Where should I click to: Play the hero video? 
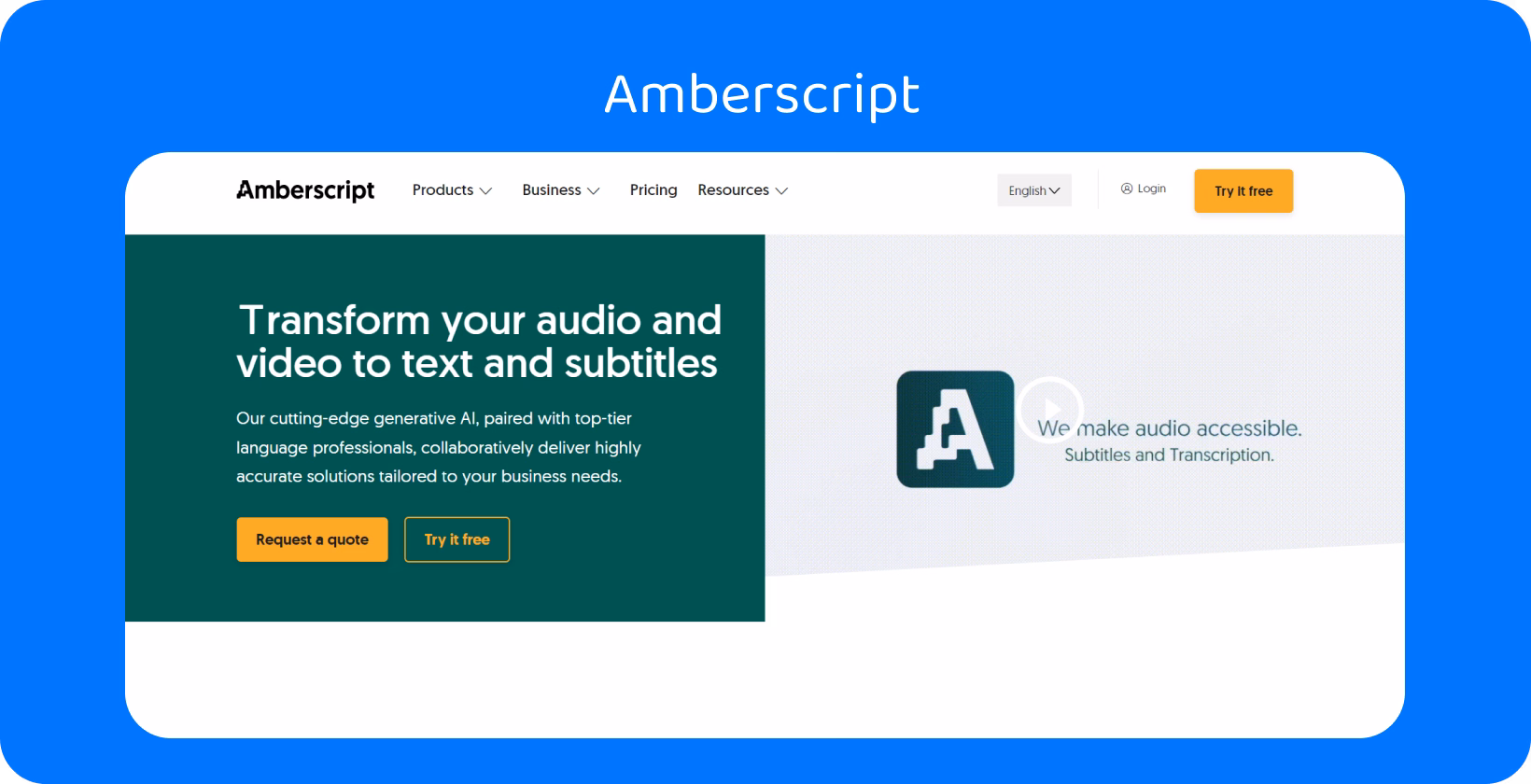1050,409
